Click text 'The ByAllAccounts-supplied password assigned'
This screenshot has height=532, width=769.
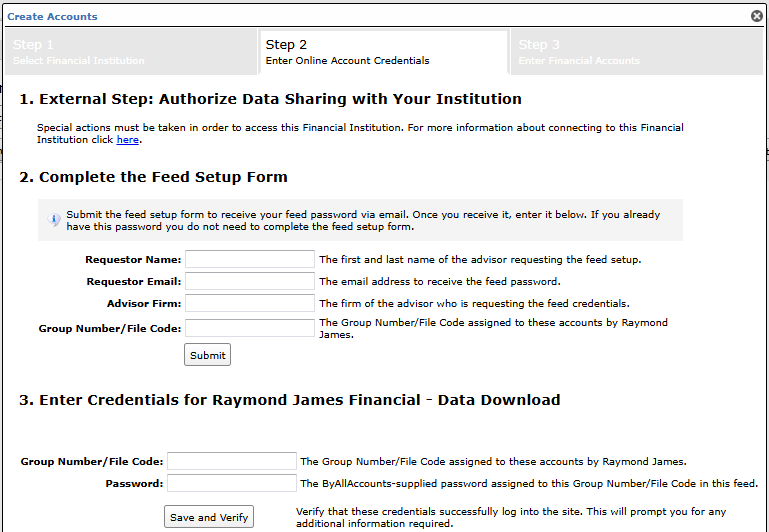coord(529,483)
